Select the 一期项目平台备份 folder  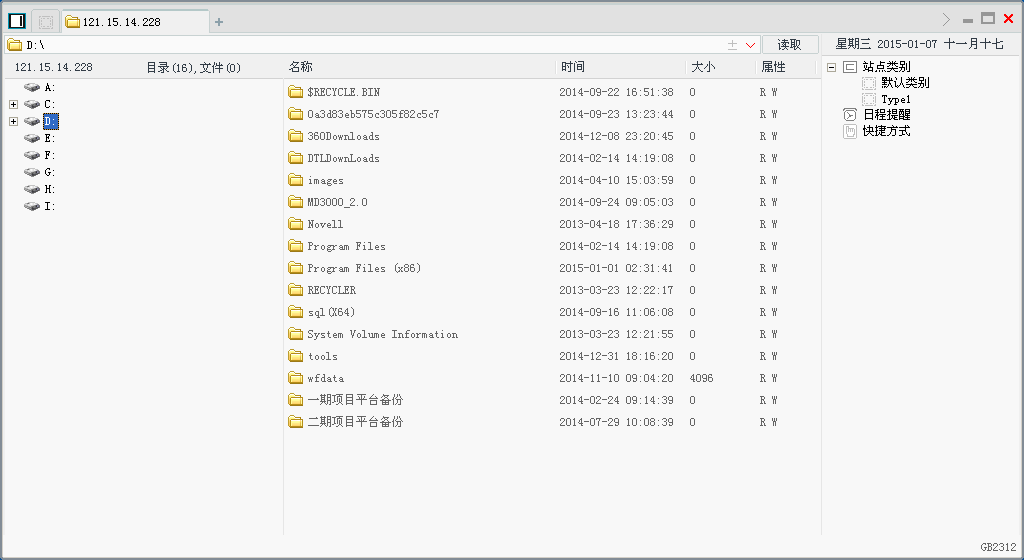point(355,400)
